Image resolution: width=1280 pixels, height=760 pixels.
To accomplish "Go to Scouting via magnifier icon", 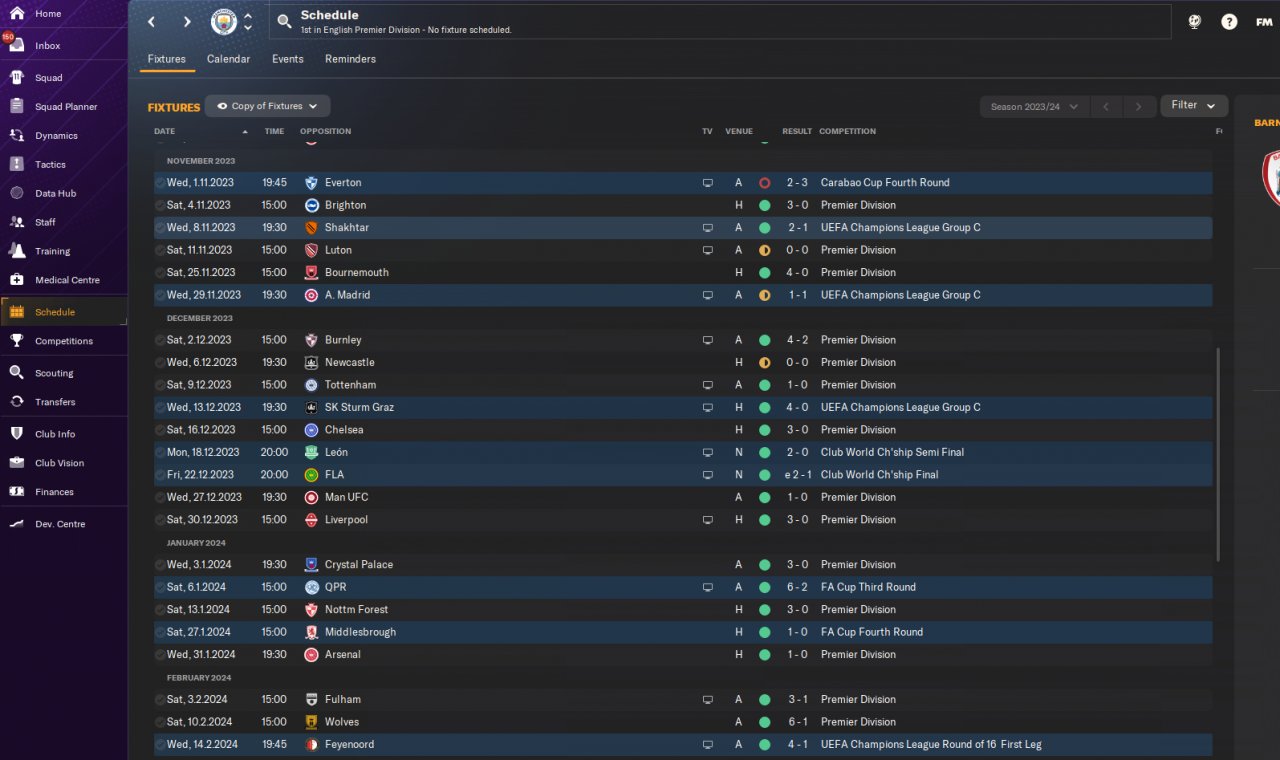I will coord(17,373).
